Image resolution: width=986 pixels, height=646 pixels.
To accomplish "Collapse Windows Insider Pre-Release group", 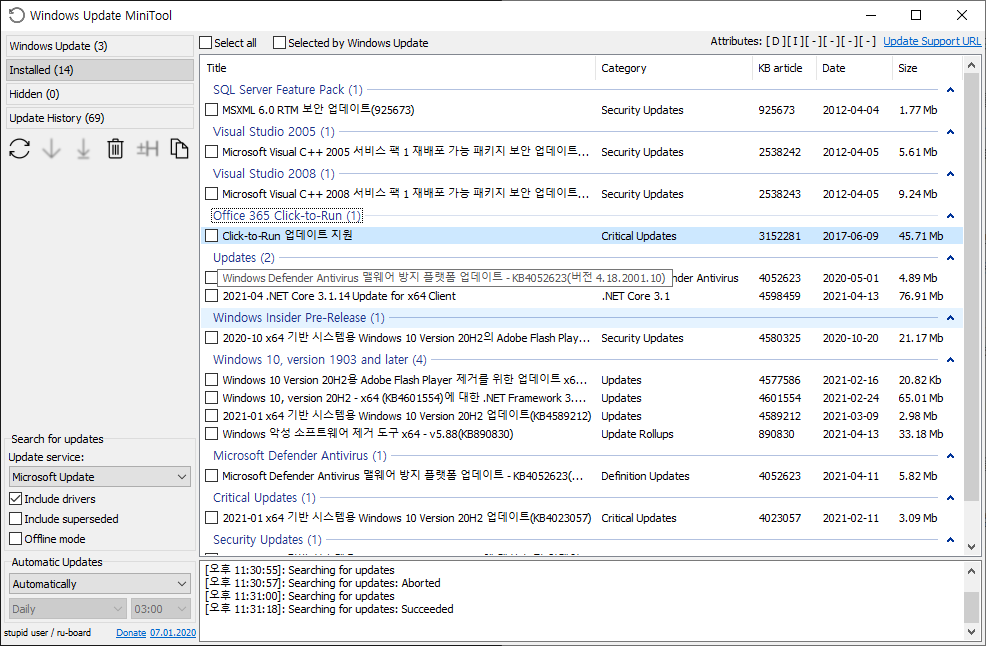I will [950, 318].
